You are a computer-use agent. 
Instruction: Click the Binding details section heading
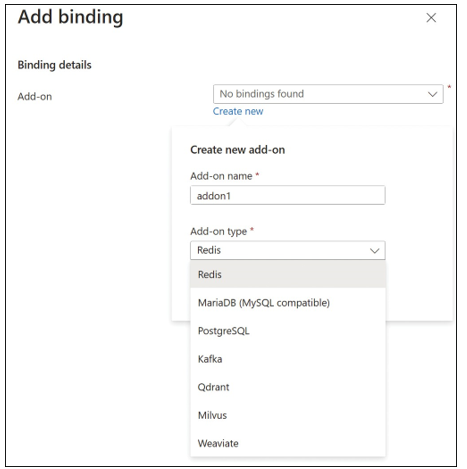(54, 65)
